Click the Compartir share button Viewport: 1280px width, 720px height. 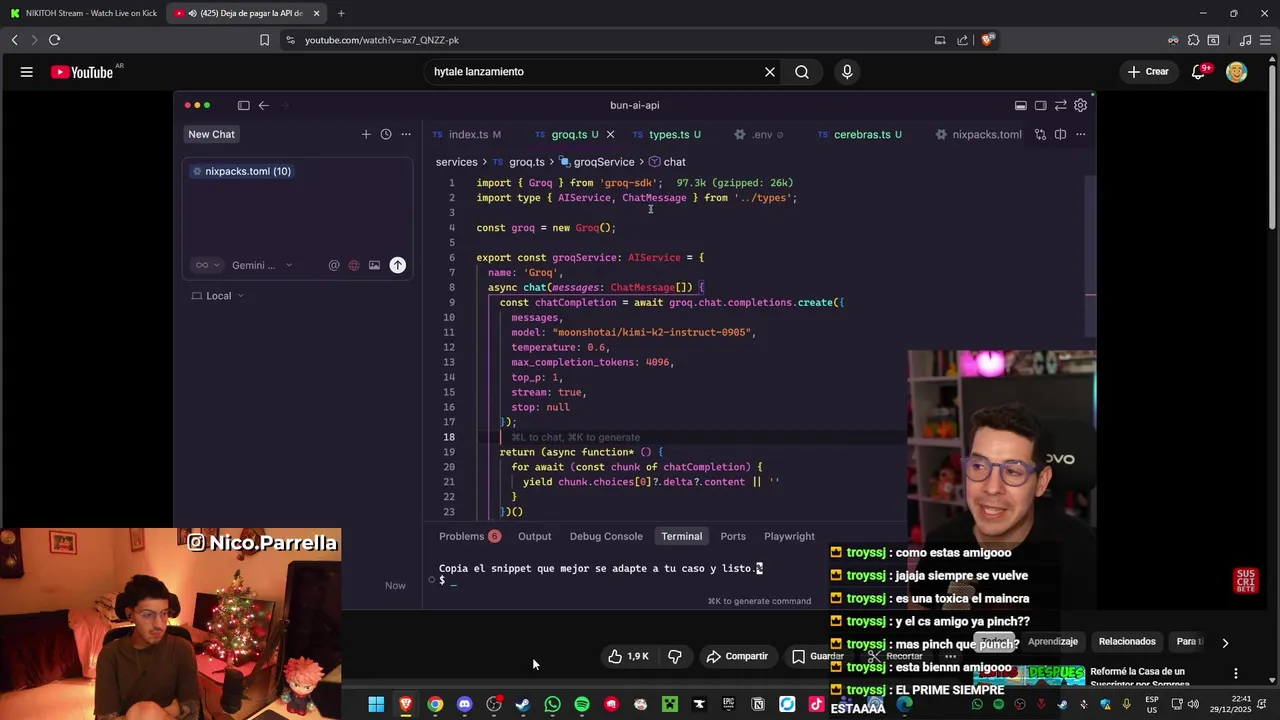737,656
